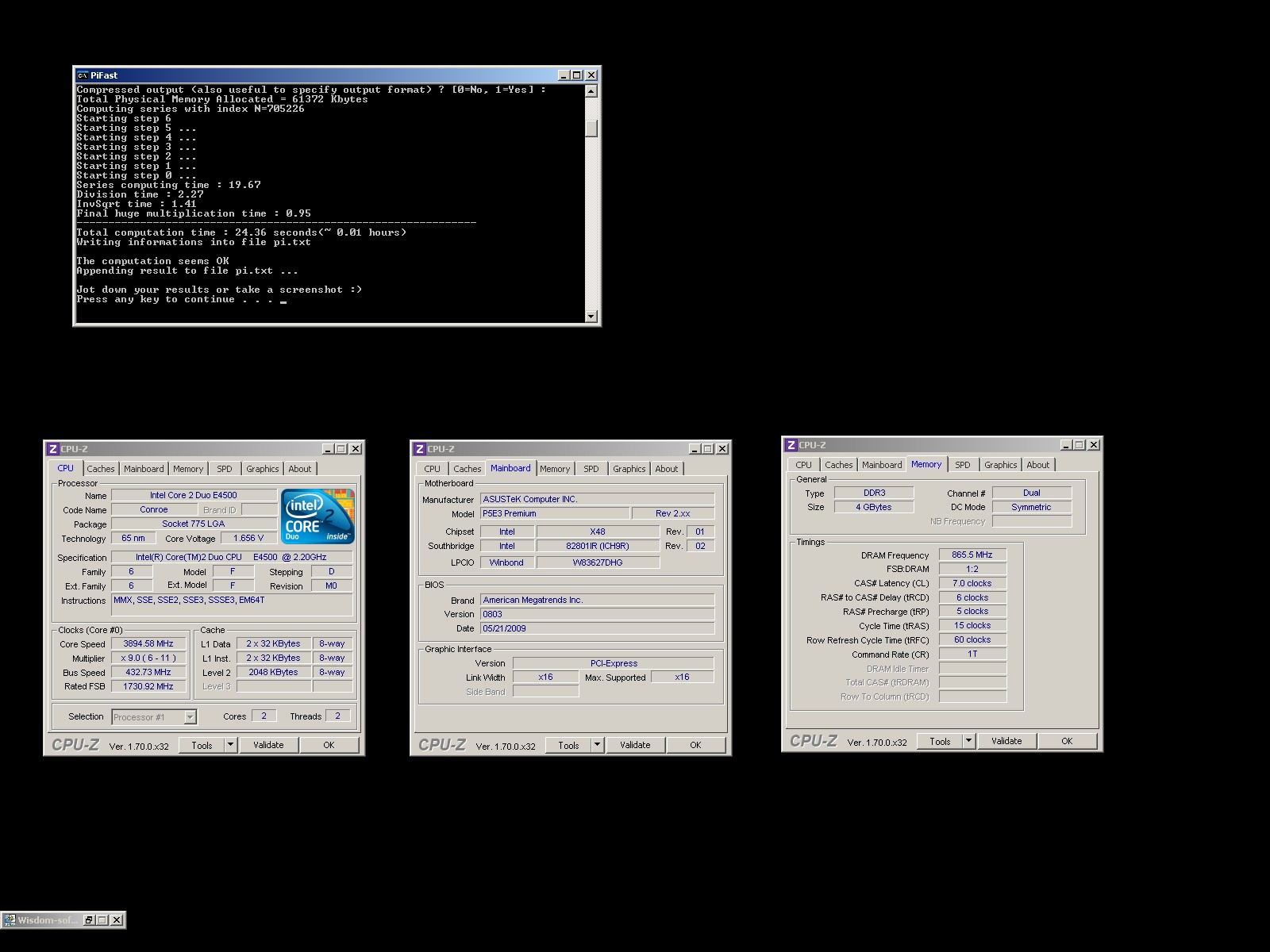Click Validate button in CPU window
1270x952 pixels.
pyautogui.click(x=268, y=745)
